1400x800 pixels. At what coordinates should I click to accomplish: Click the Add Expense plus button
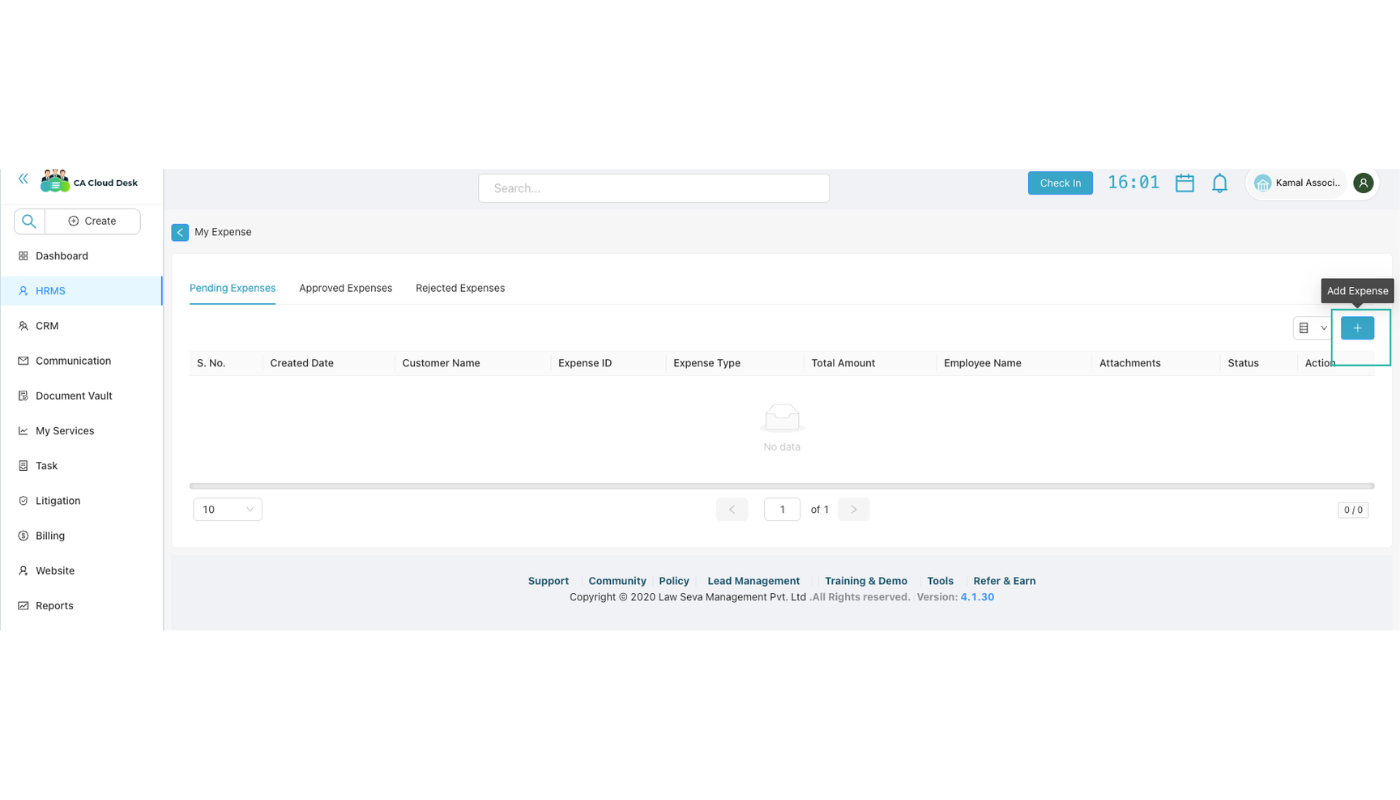pos(1357,327)
